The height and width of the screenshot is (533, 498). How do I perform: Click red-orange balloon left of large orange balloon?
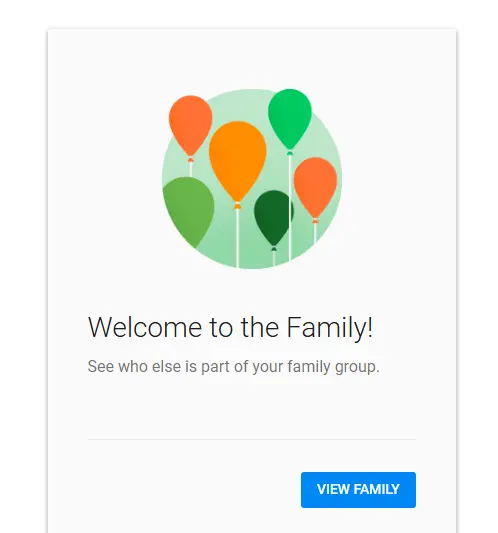[x=190, y=126]
